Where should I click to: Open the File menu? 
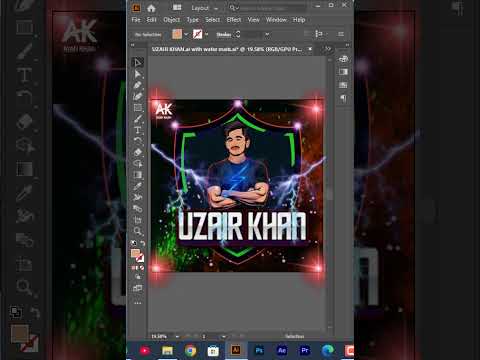(x=136, y=20)
